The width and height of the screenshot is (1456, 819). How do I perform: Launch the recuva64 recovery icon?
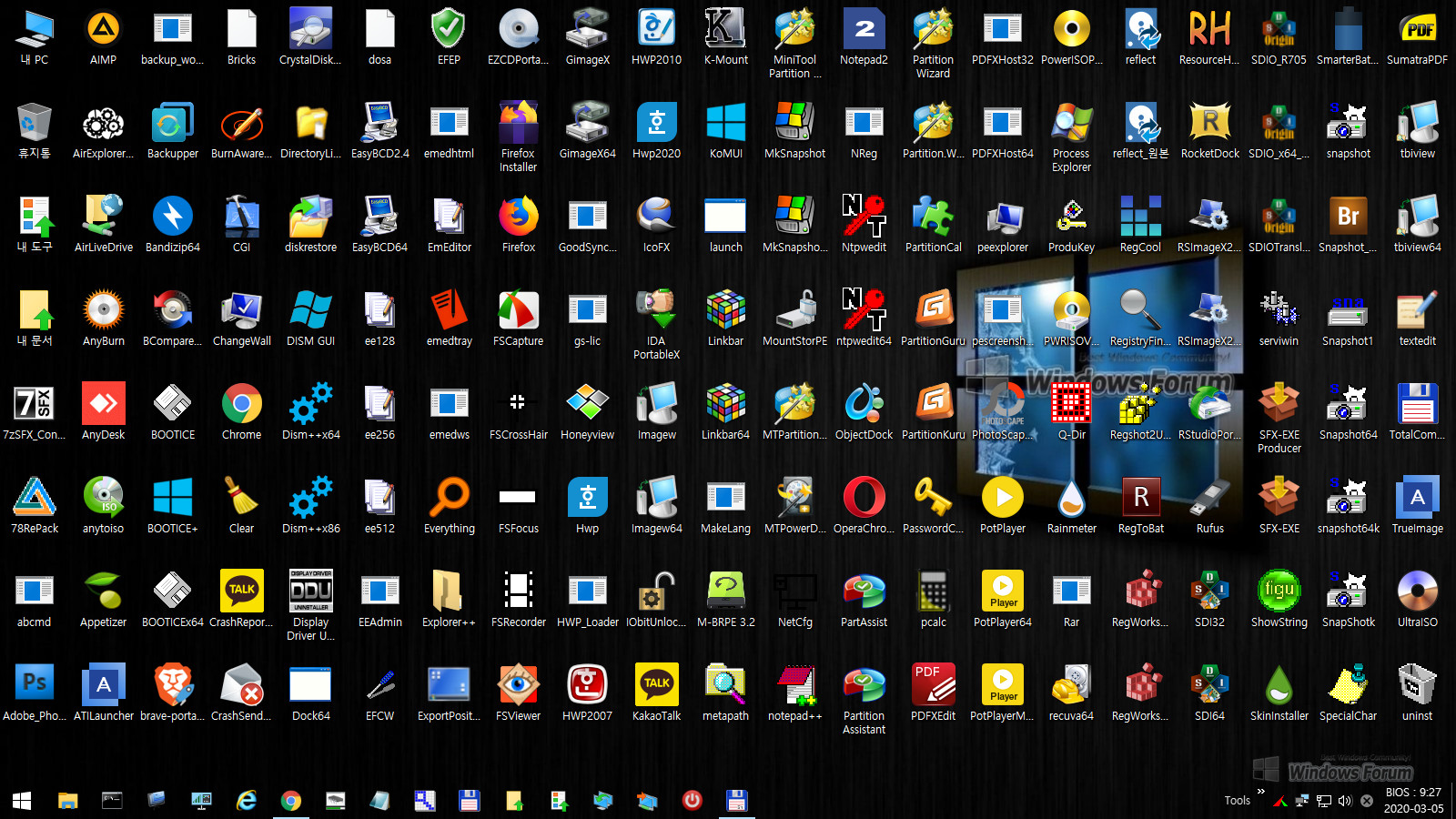pos(1071,693)
